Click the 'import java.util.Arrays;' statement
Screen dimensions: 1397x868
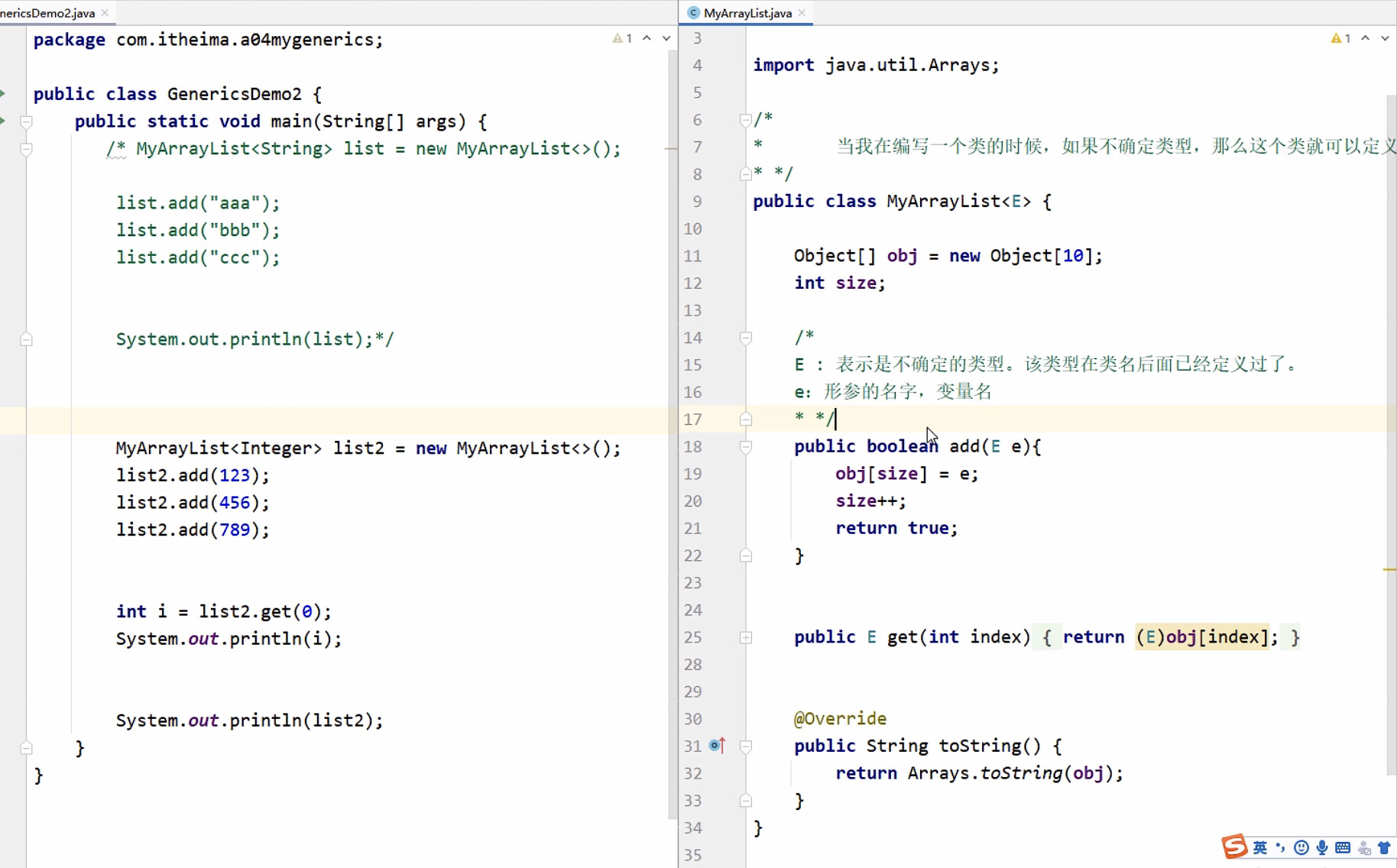pyautogui.click(x=876, y=65)
